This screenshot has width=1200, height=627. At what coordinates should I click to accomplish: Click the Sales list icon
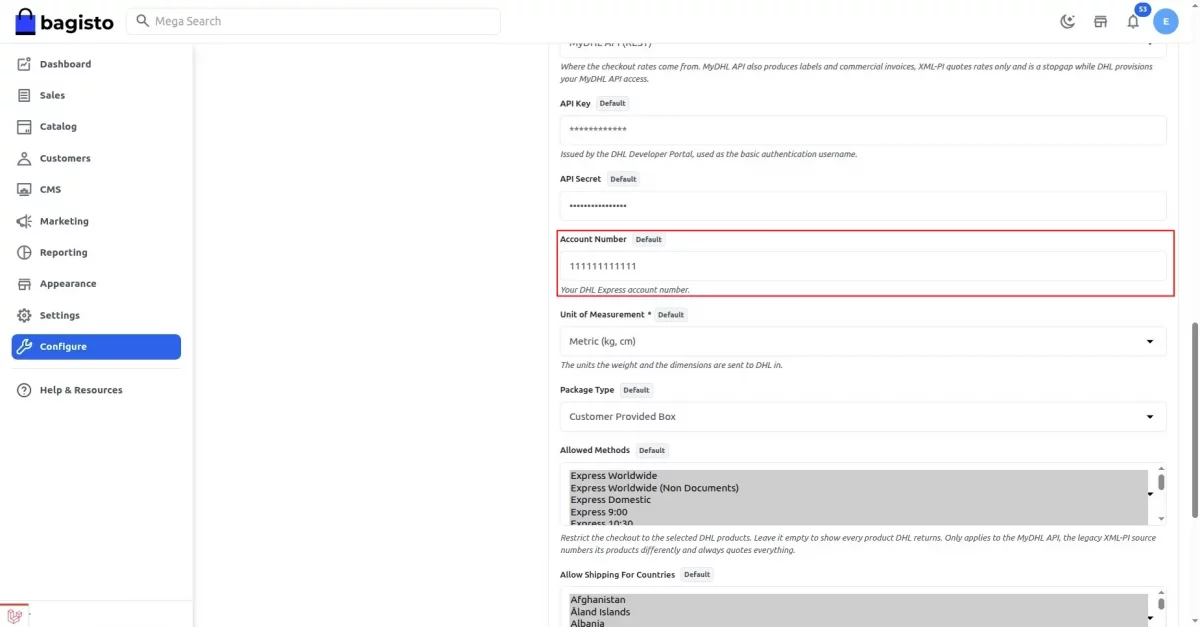[x=24, y=95]
